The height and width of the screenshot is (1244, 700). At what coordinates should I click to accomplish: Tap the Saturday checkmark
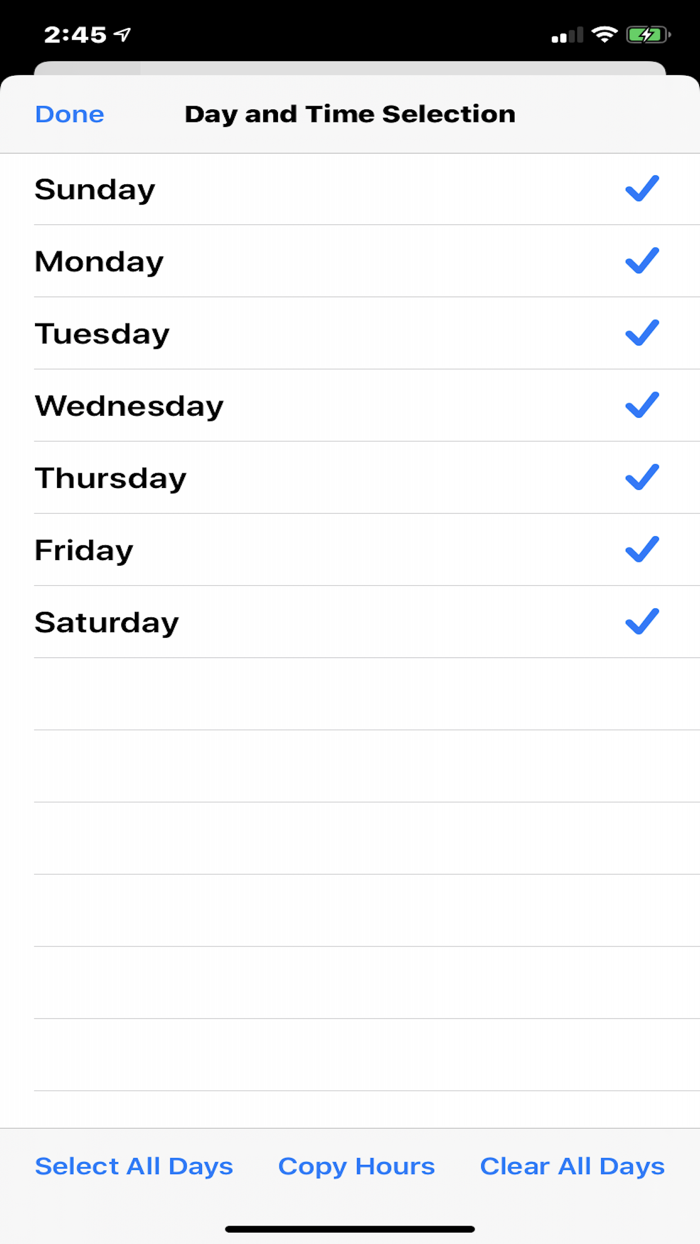tap(641, 621)
